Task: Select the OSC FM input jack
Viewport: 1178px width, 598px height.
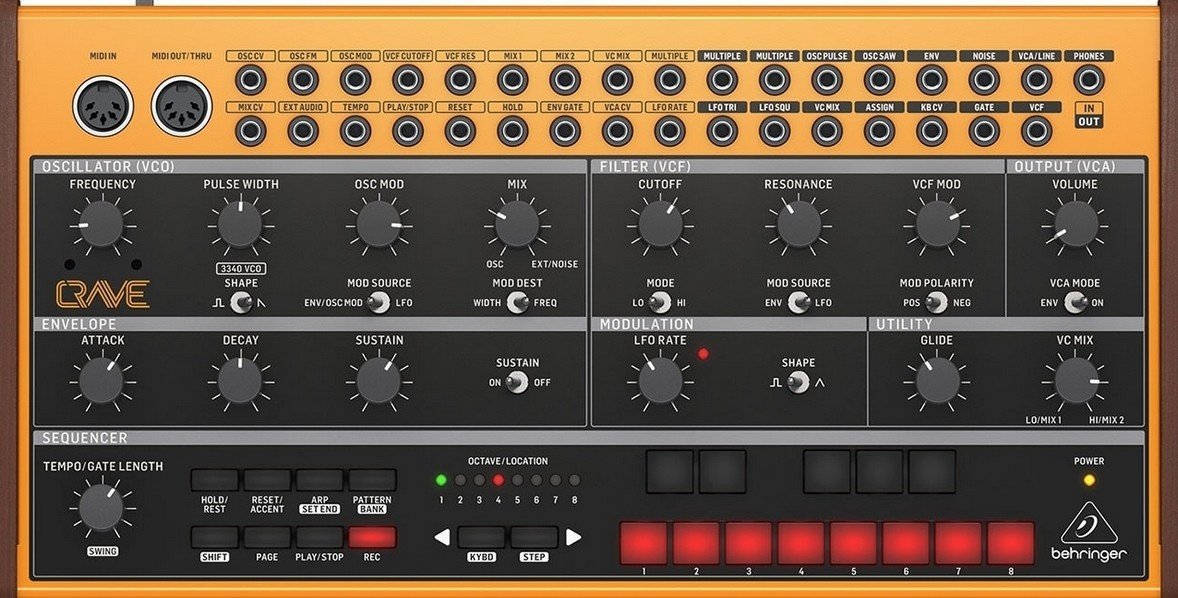Action: (303, 80)
